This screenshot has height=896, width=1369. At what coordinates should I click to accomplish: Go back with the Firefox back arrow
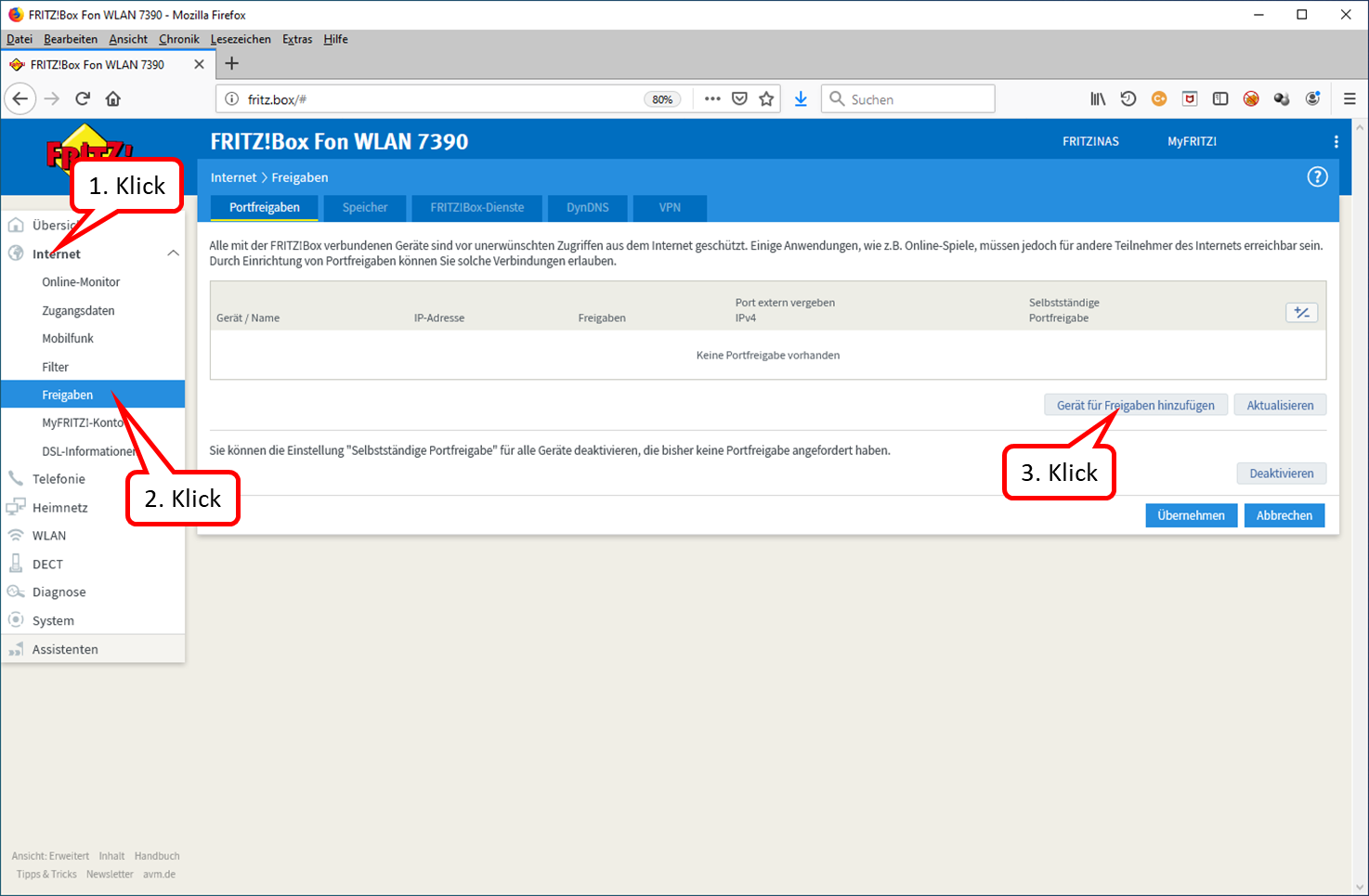tap(20, 98)
